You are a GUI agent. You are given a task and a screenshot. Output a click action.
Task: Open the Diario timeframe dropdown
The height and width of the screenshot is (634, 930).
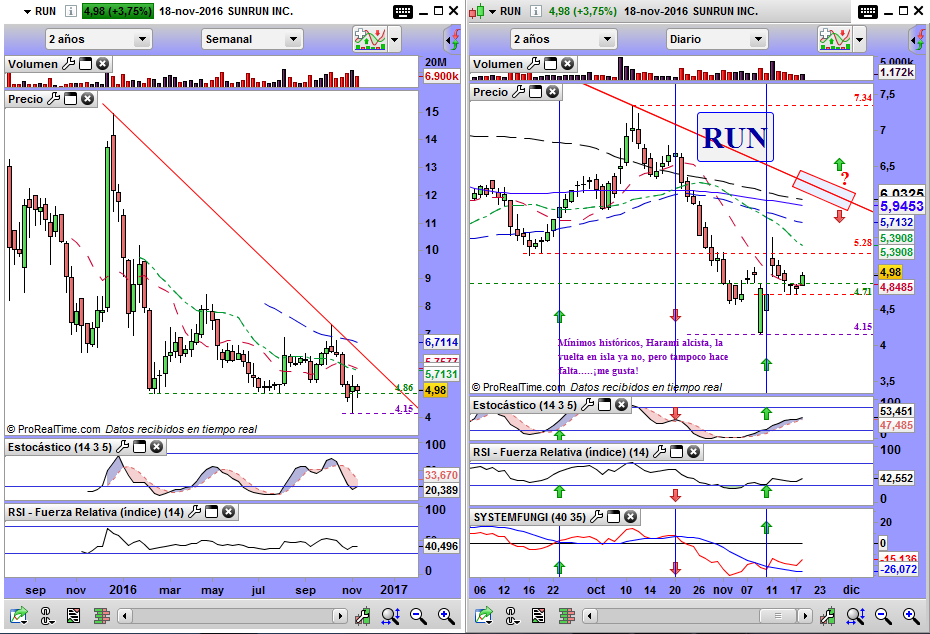[716, 39]
